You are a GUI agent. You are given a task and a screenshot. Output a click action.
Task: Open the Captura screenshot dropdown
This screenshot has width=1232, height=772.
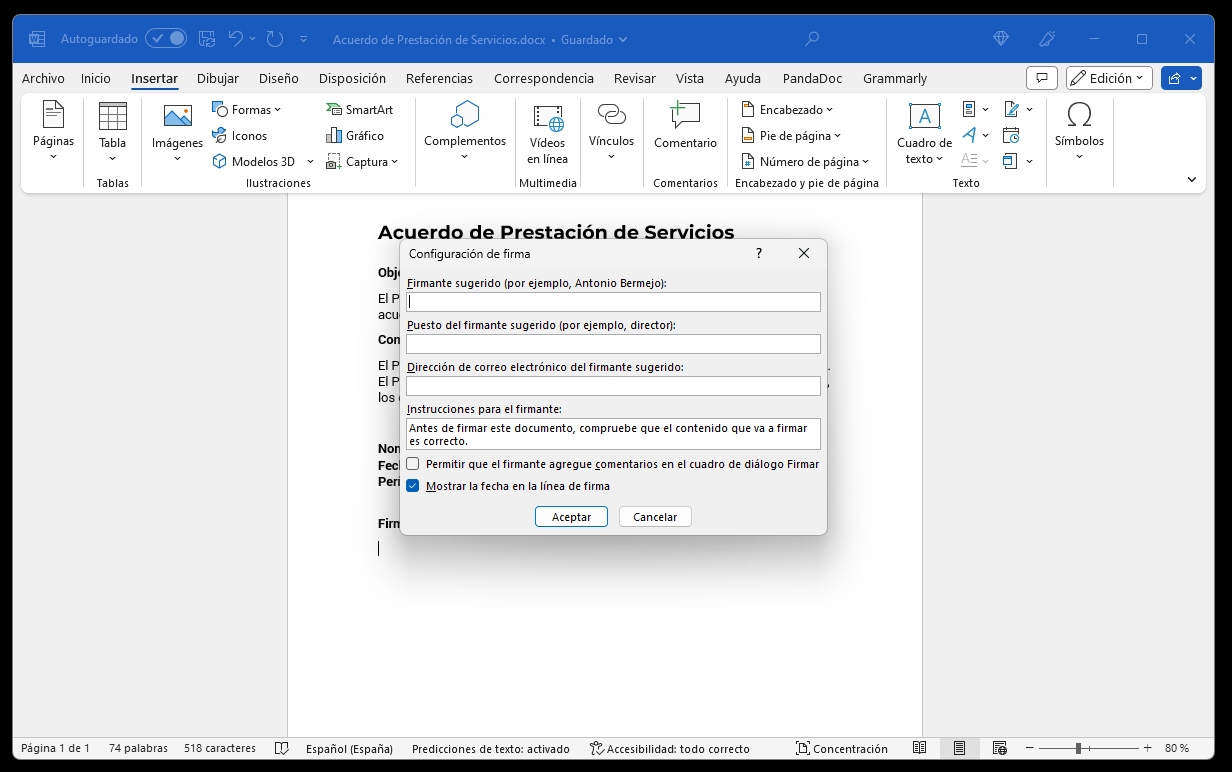(362, 162)
